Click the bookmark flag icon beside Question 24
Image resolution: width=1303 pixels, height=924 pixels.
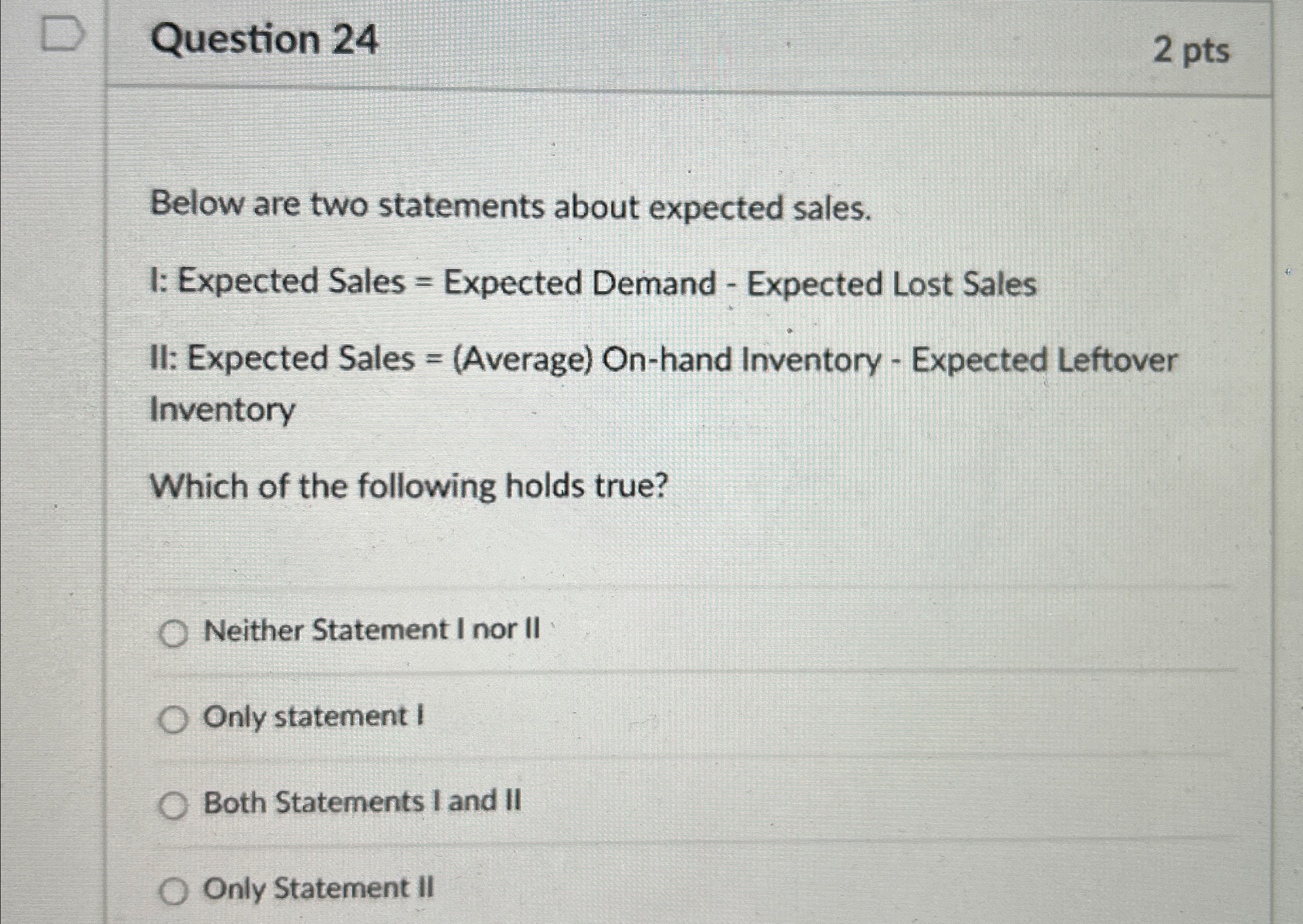[61, 36]
